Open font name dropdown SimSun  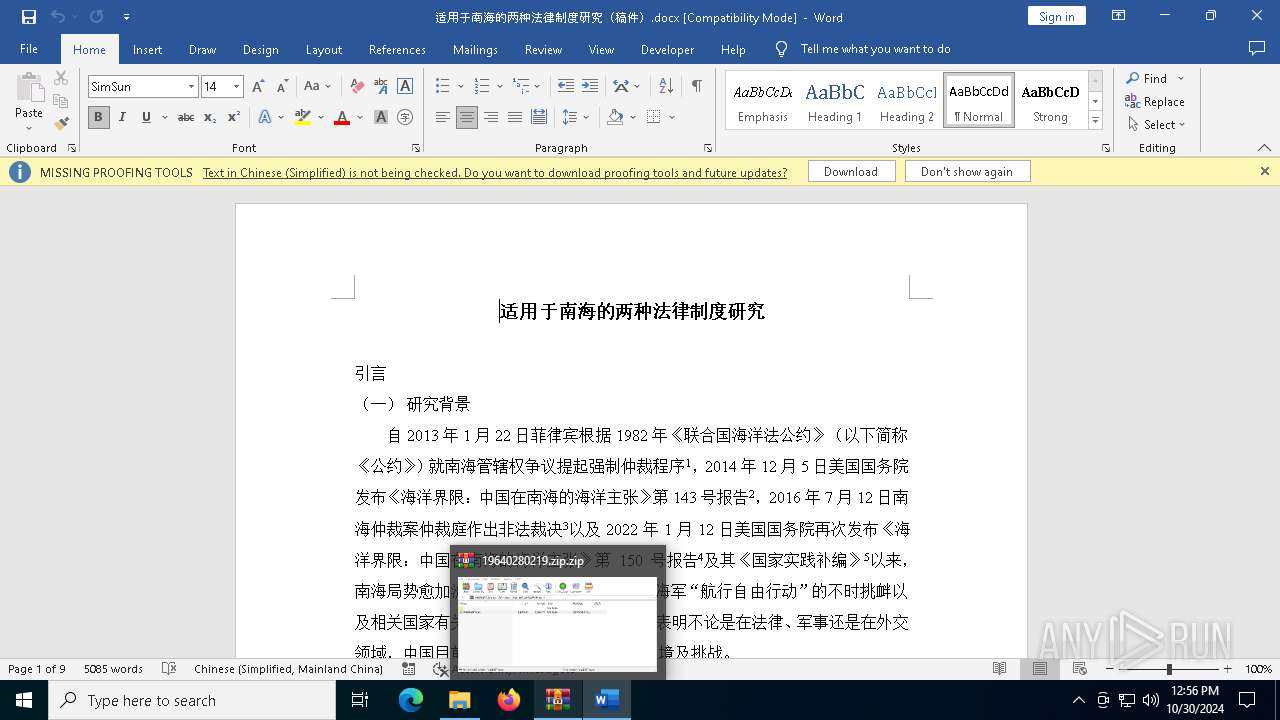191,87
